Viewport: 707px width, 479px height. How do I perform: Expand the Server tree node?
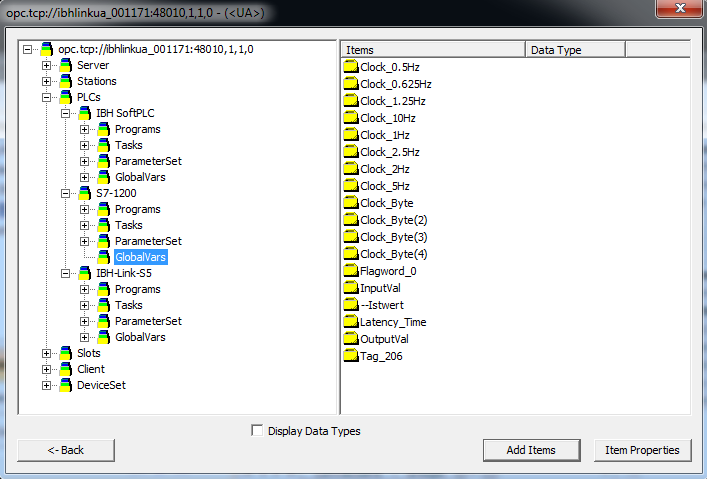click(x=47, y=65)
